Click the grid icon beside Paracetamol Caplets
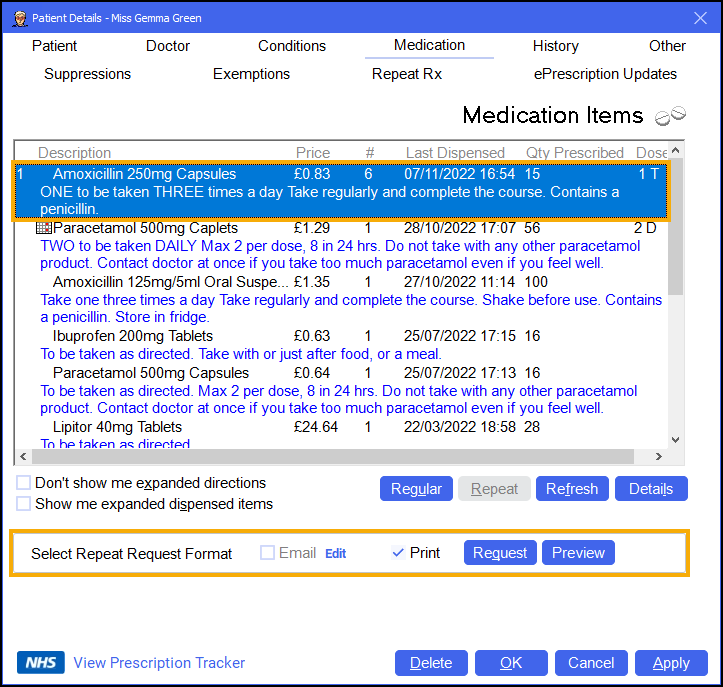The height and width of the screenshot is (687, 723). 45,228
